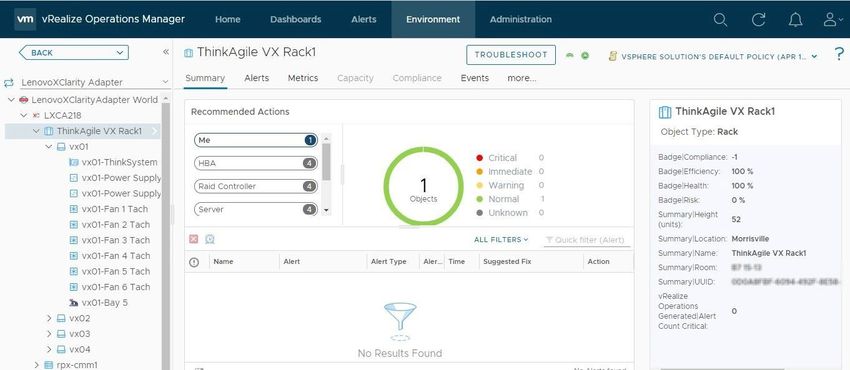Open the BACK dropdown button

pos(74,53)
